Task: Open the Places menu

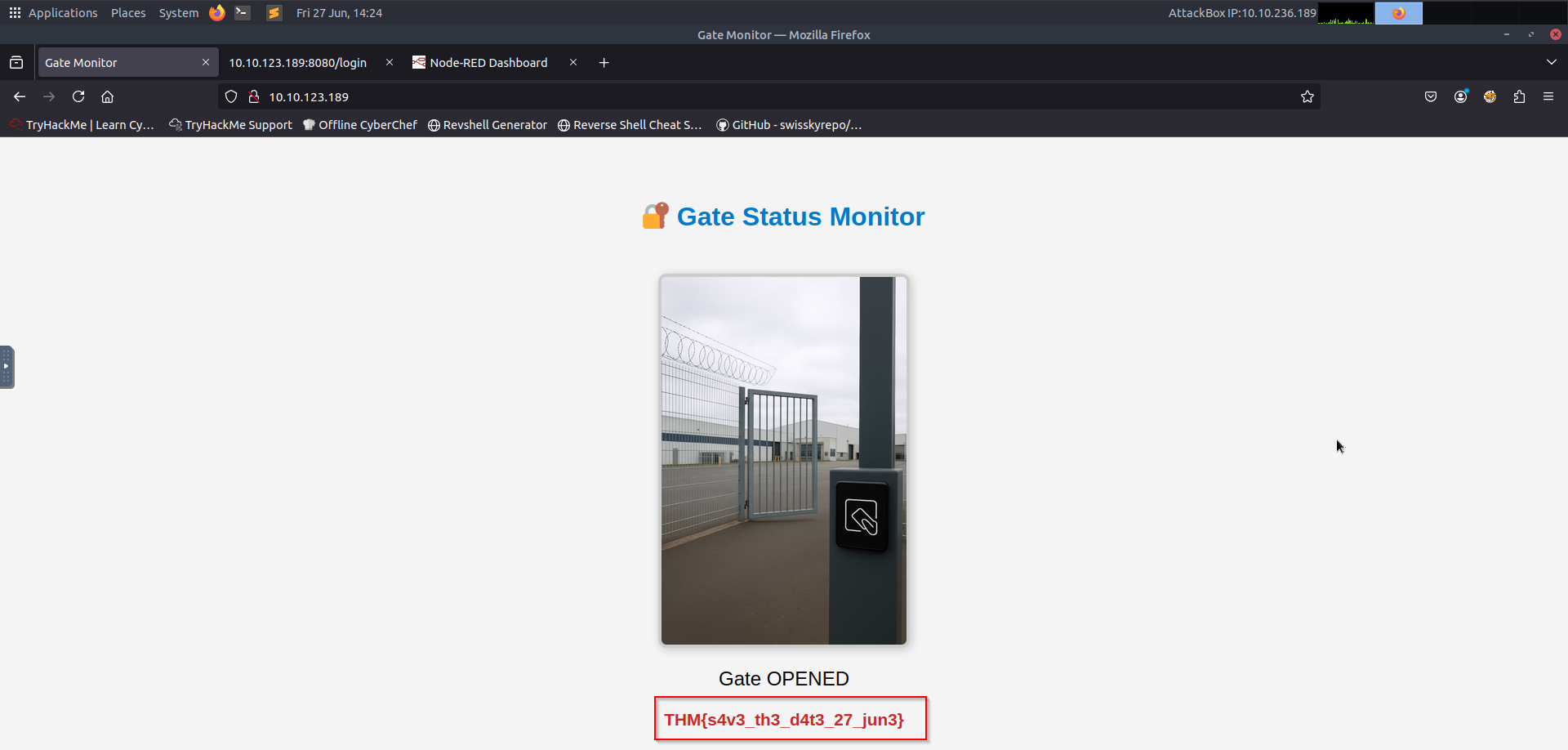Action: (128, 13)
